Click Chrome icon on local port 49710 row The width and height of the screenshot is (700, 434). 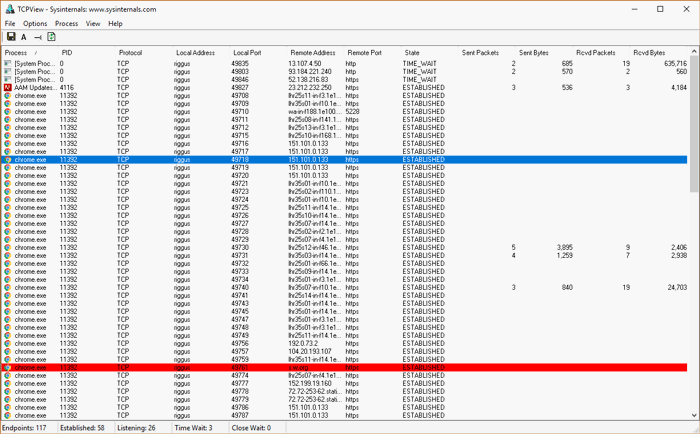point(8,112)
